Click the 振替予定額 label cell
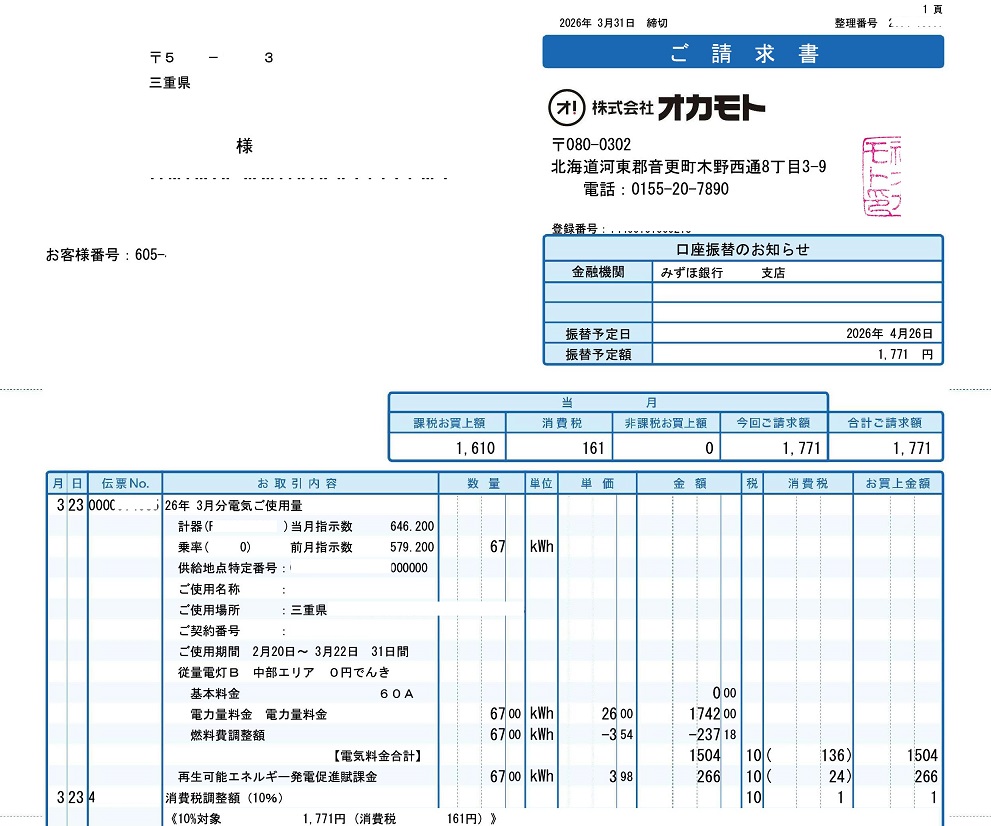Image resolution: width=991 pixels, height=826 pixels. (x=597, y=354)
